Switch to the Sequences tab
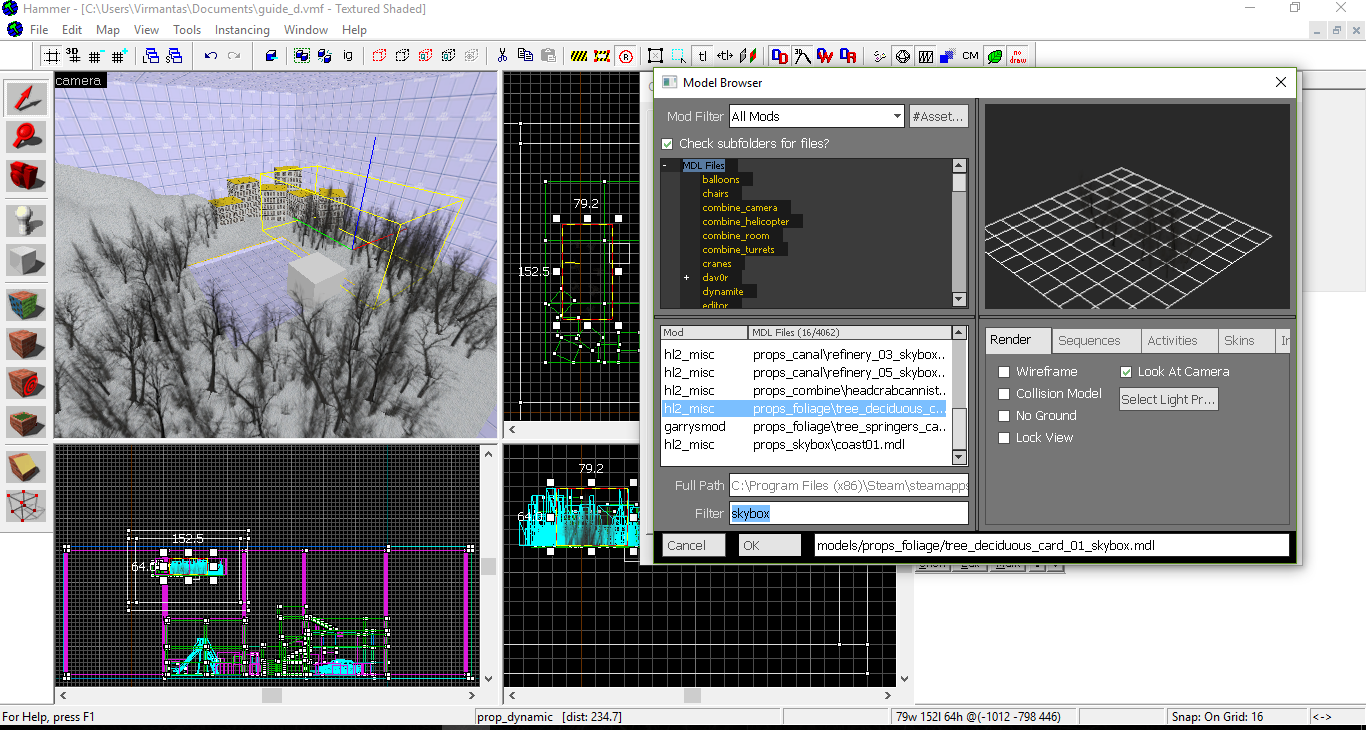Viewport: 1366px width, 730px height. [1089, 341]
